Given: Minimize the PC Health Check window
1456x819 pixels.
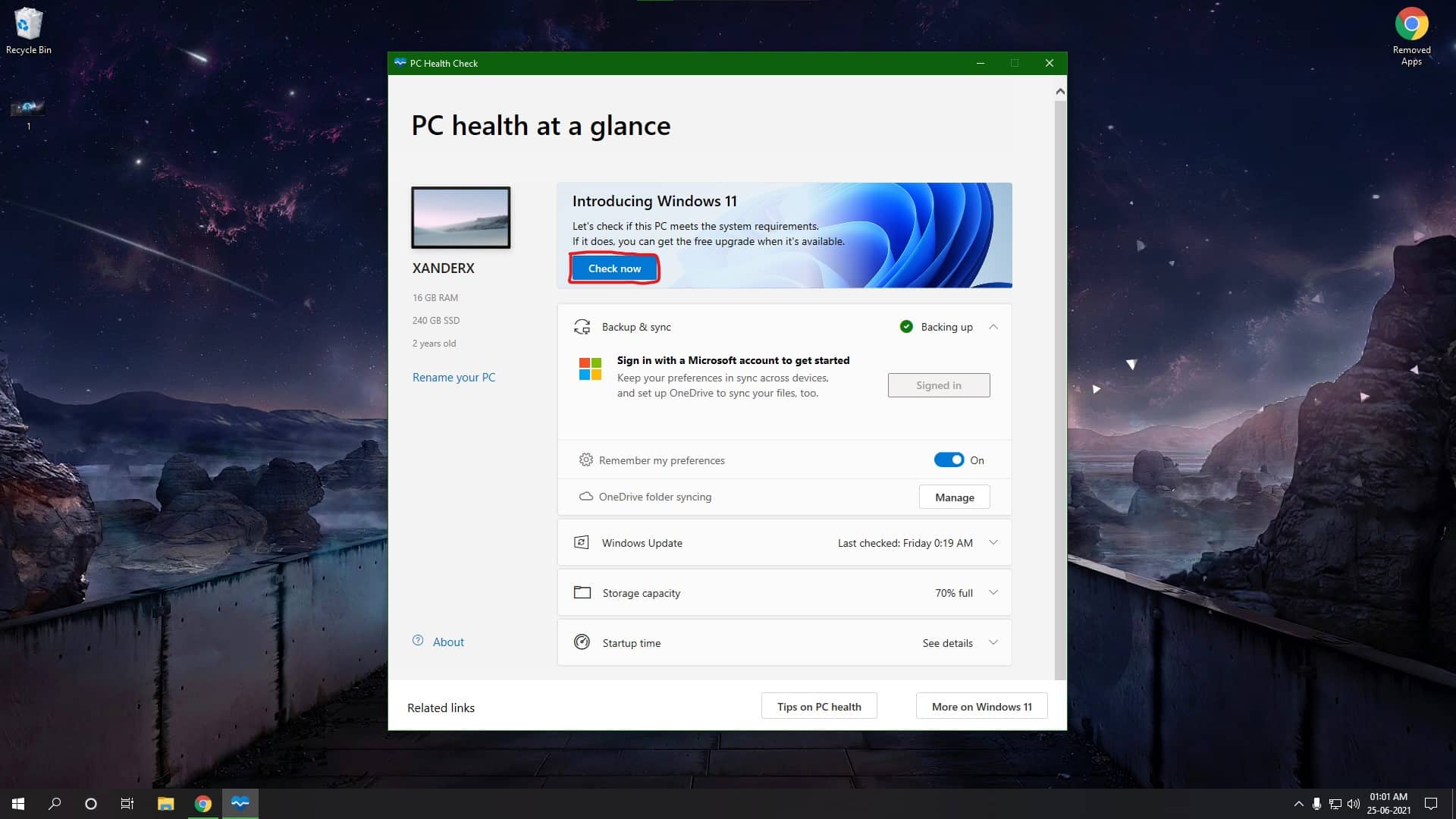Looking at the screenshot, I should click(981, 63).
